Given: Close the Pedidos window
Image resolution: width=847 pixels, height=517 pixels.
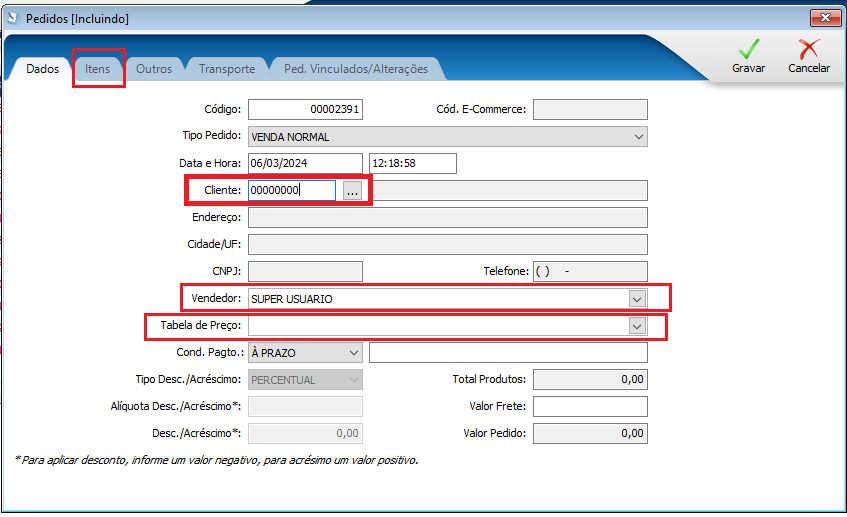Looking at the screenshot, I should coord(825,18).
